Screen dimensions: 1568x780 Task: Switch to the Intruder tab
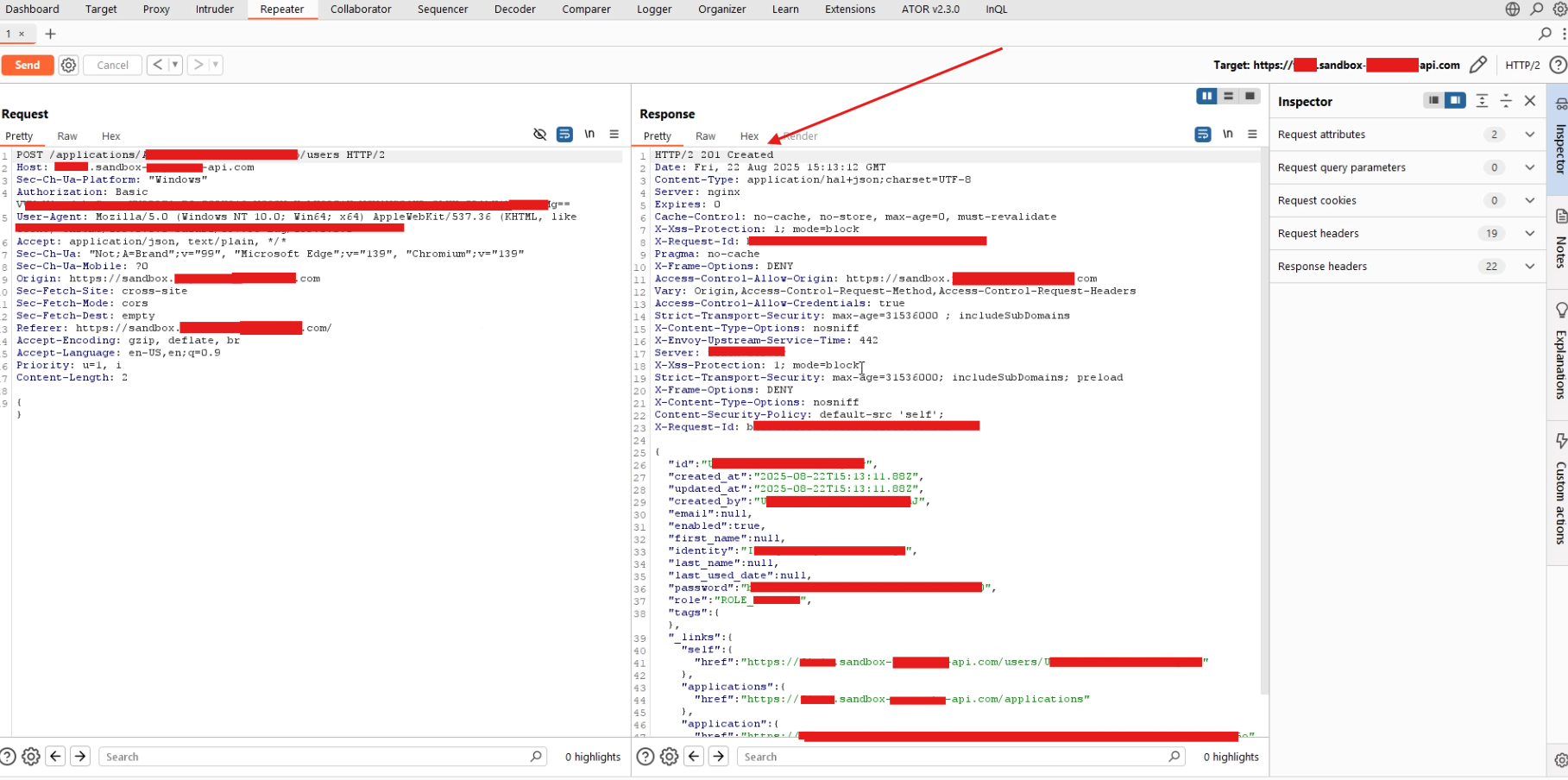214,9
